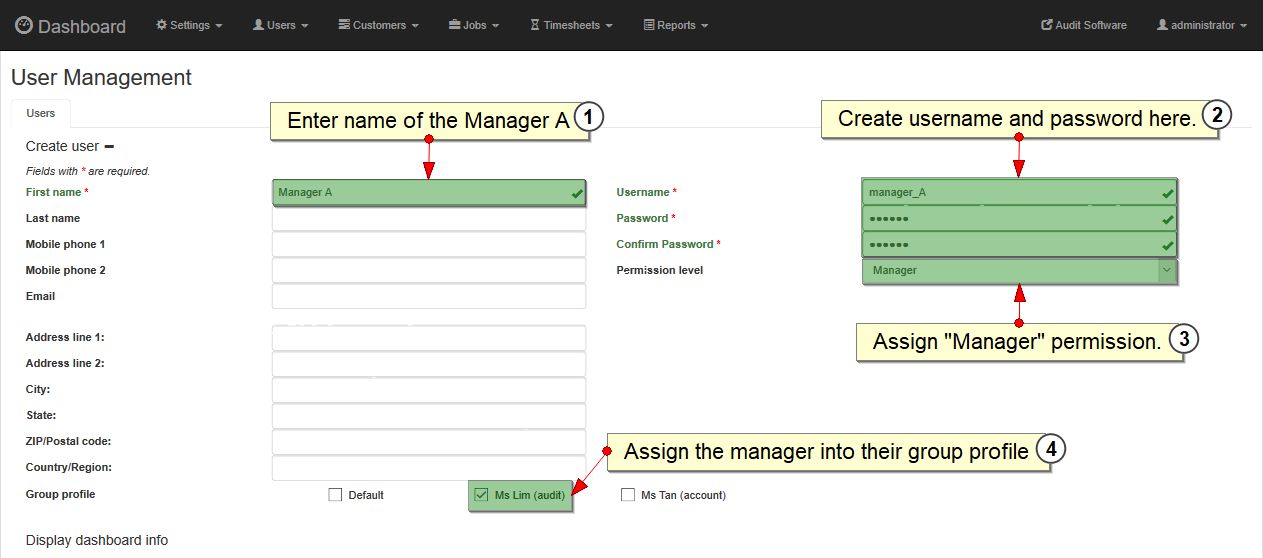Collapse the Create user section

pos(109,146)
